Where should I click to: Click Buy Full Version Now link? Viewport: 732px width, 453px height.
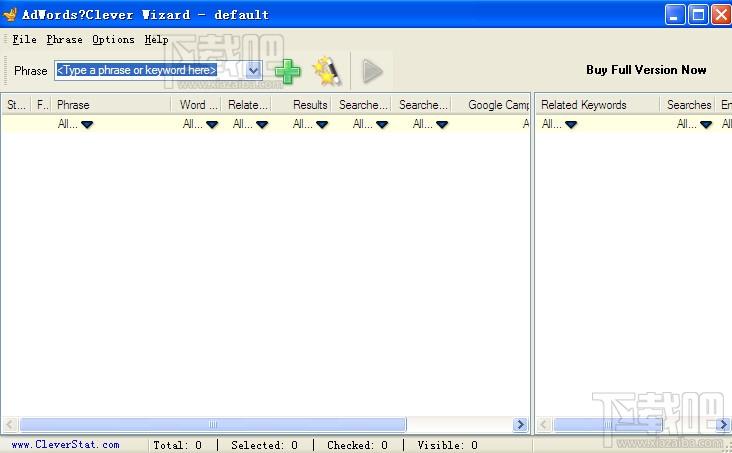click(x=646, y=70)
